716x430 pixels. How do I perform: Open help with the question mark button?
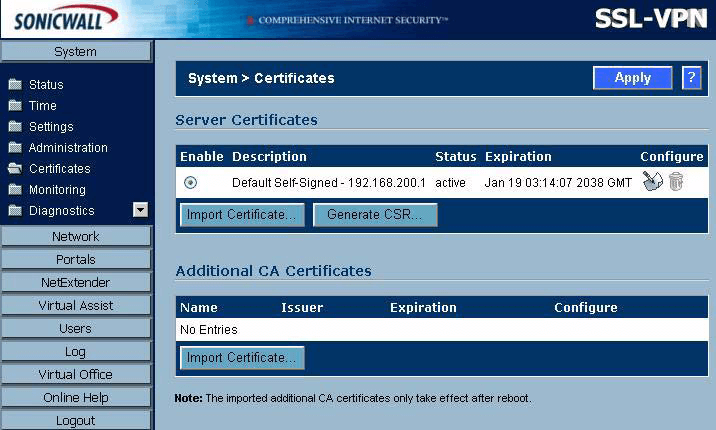tap(691, 78)
